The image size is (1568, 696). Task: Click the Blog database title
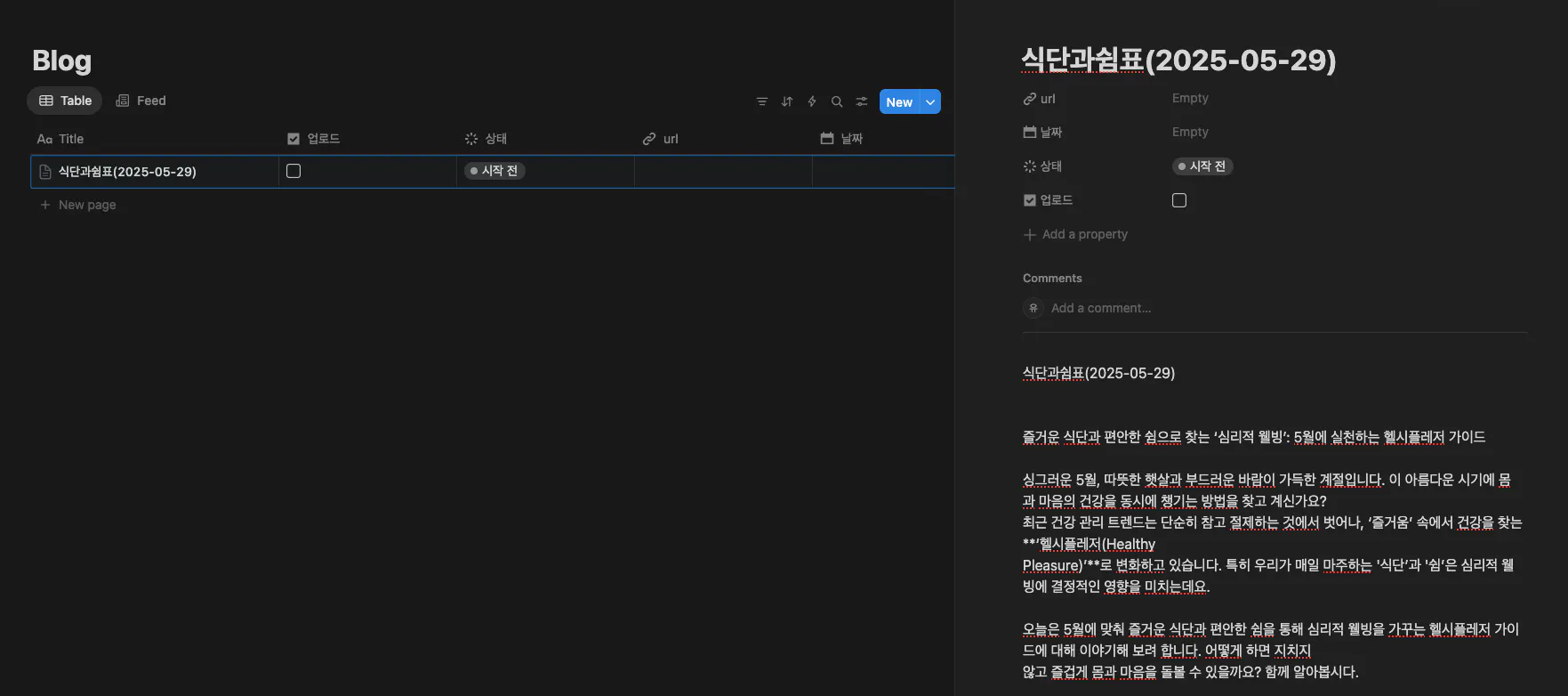click(62, 61)
